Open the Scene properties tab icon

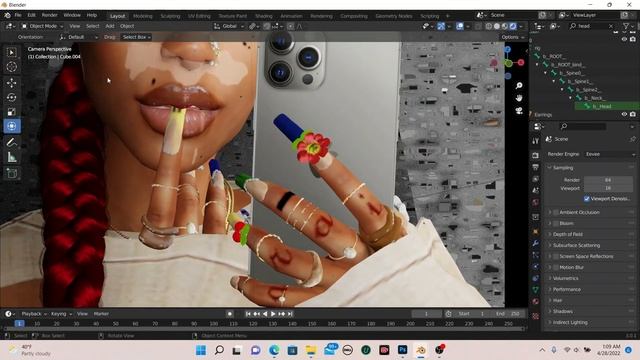pyautogui.click(x=536, y=191)
